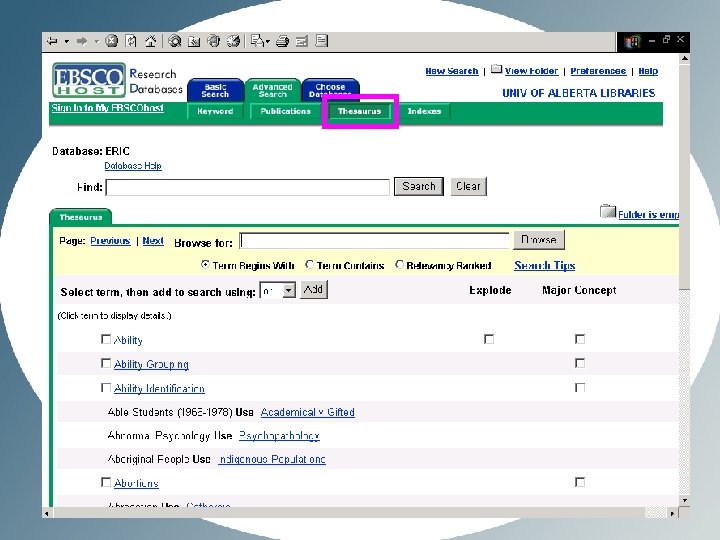
Task: Go to the browser Home page icon
Action: (151, 41)
